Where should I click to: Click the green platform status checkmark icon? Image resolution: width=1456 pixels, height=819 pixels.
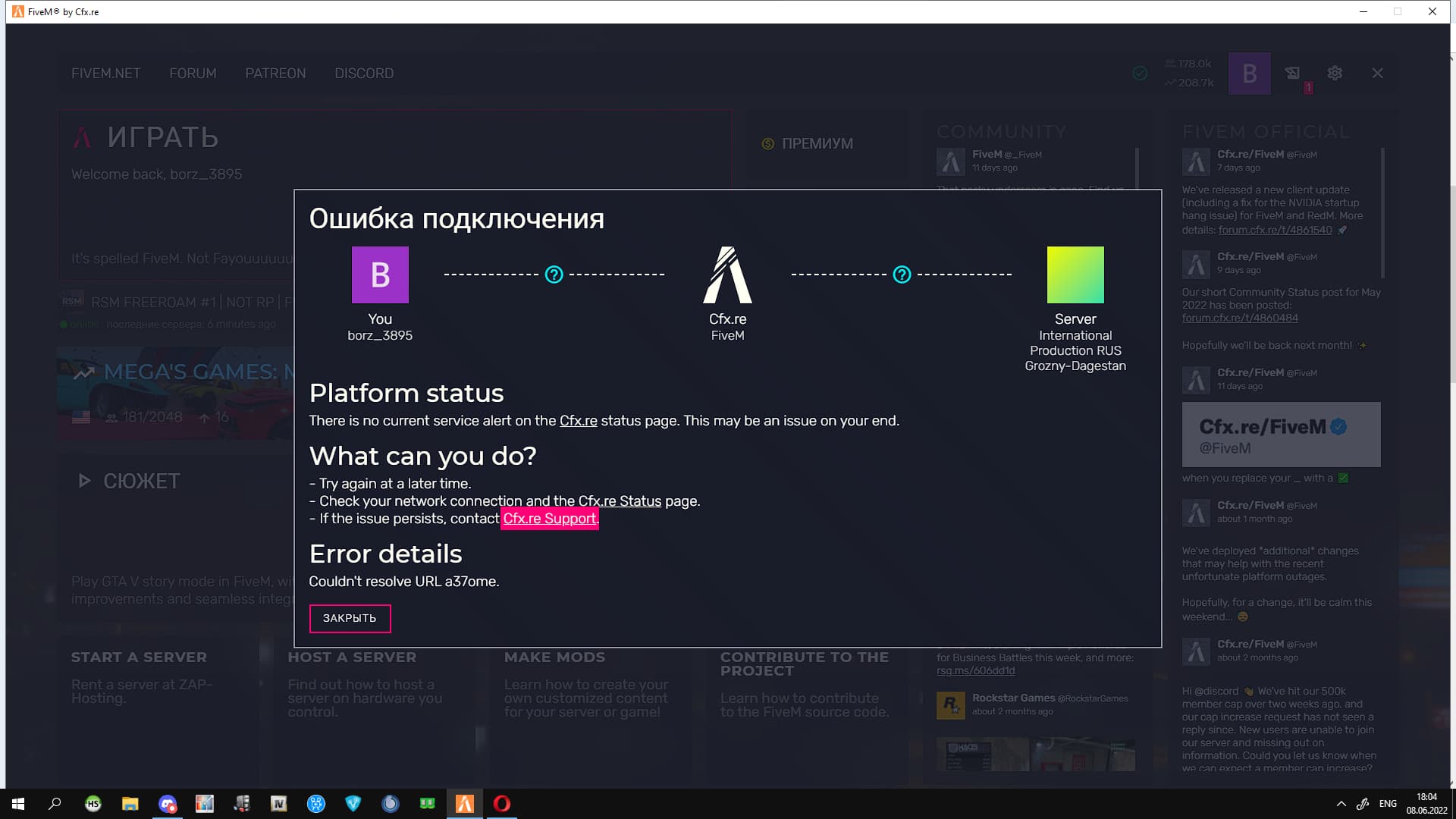pos(1140,73)
